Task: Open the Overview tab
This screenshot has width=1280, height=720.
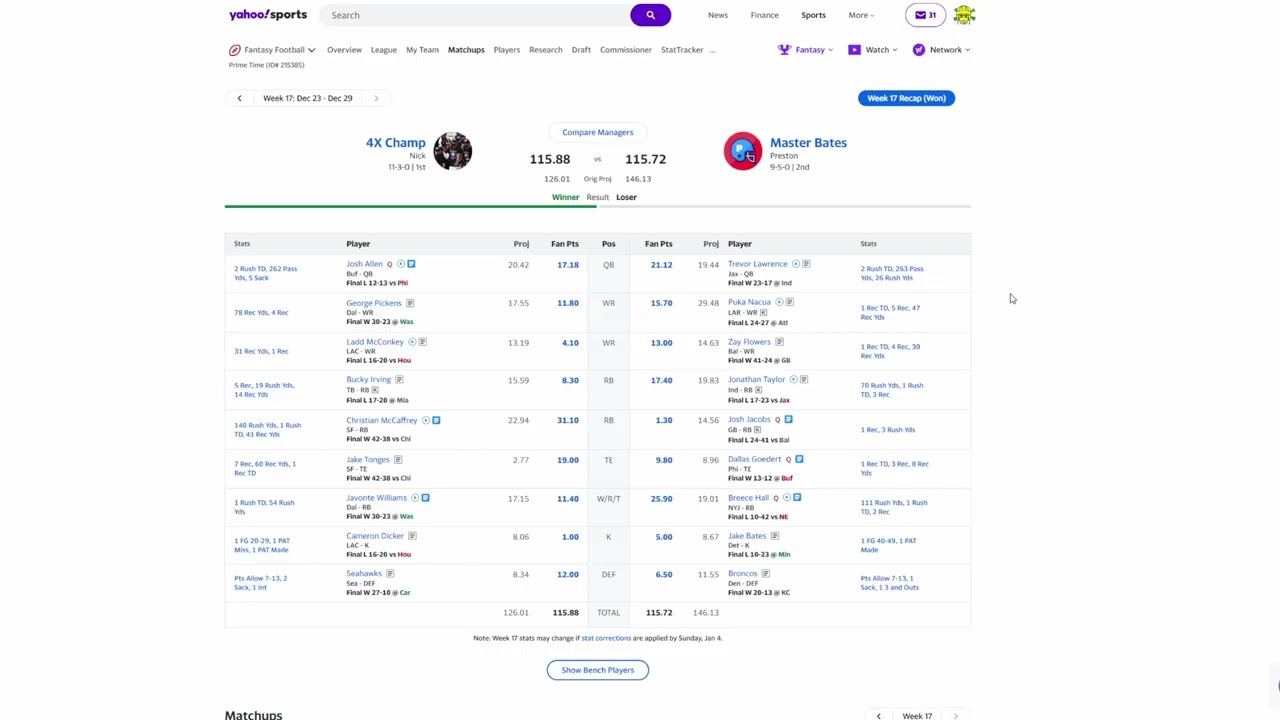Action: click(x=344, y=50)
